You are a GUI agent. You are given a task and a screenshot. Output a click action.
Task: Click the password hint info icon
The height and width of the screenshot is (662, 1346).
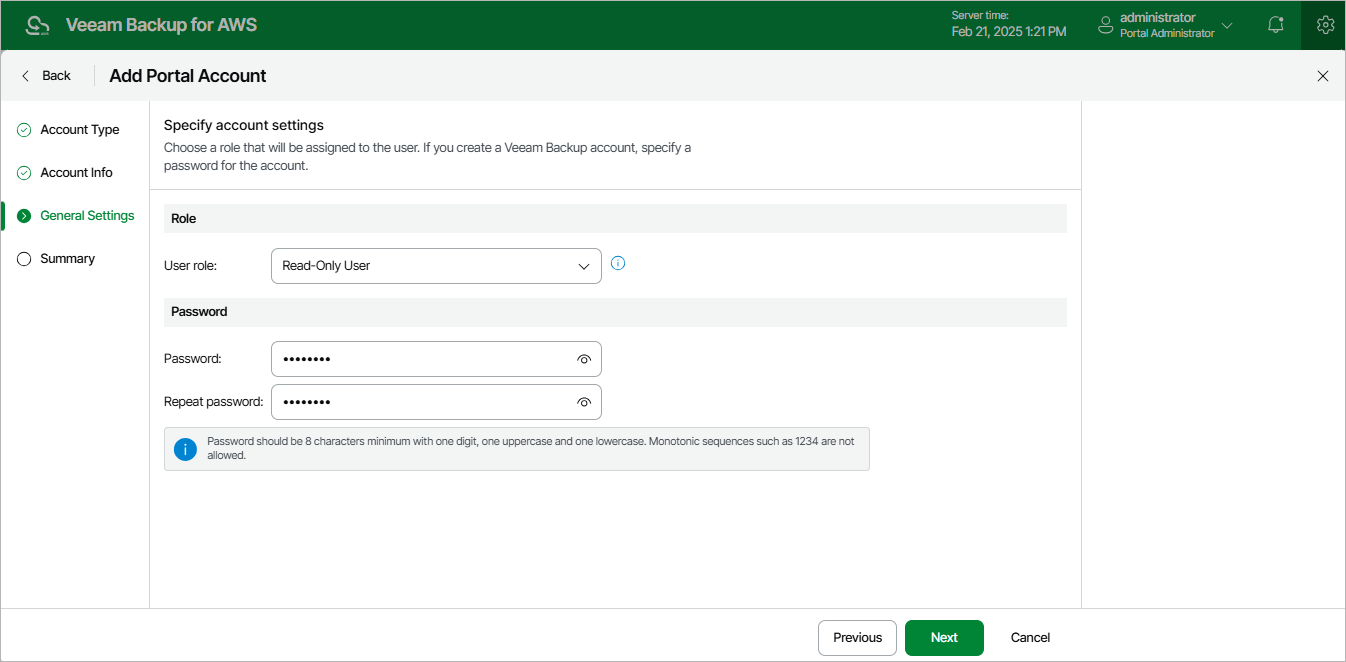[x=185, y=449]
